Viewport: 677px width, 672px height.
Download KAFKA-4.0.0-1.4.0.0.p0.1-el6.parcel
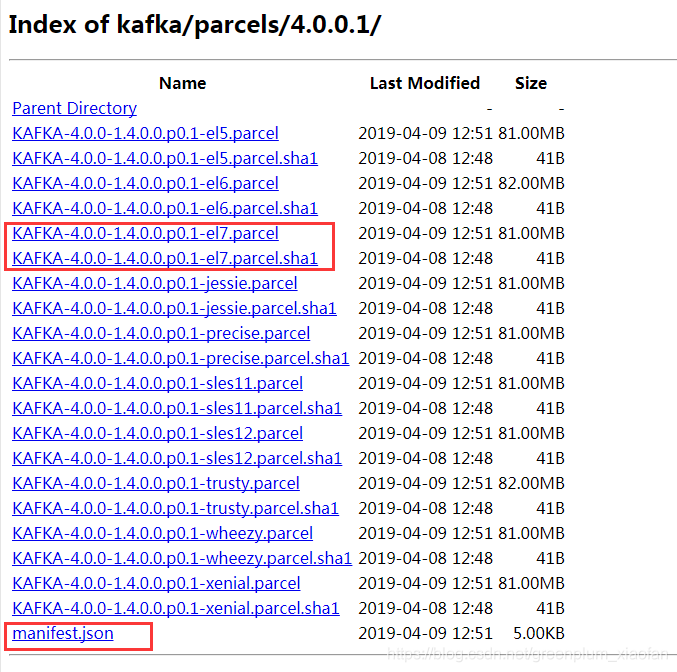click(x=145, y=184)
